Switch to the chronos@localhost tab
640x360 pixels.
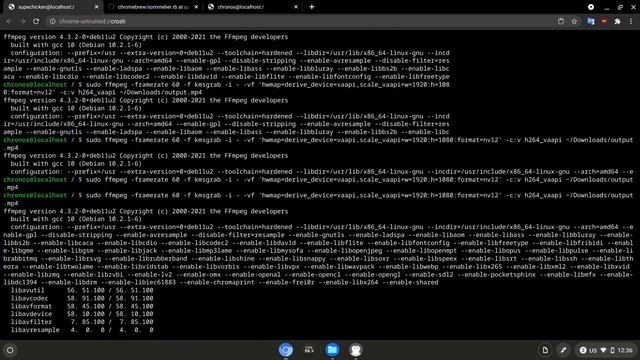click(x=253, y=7)
